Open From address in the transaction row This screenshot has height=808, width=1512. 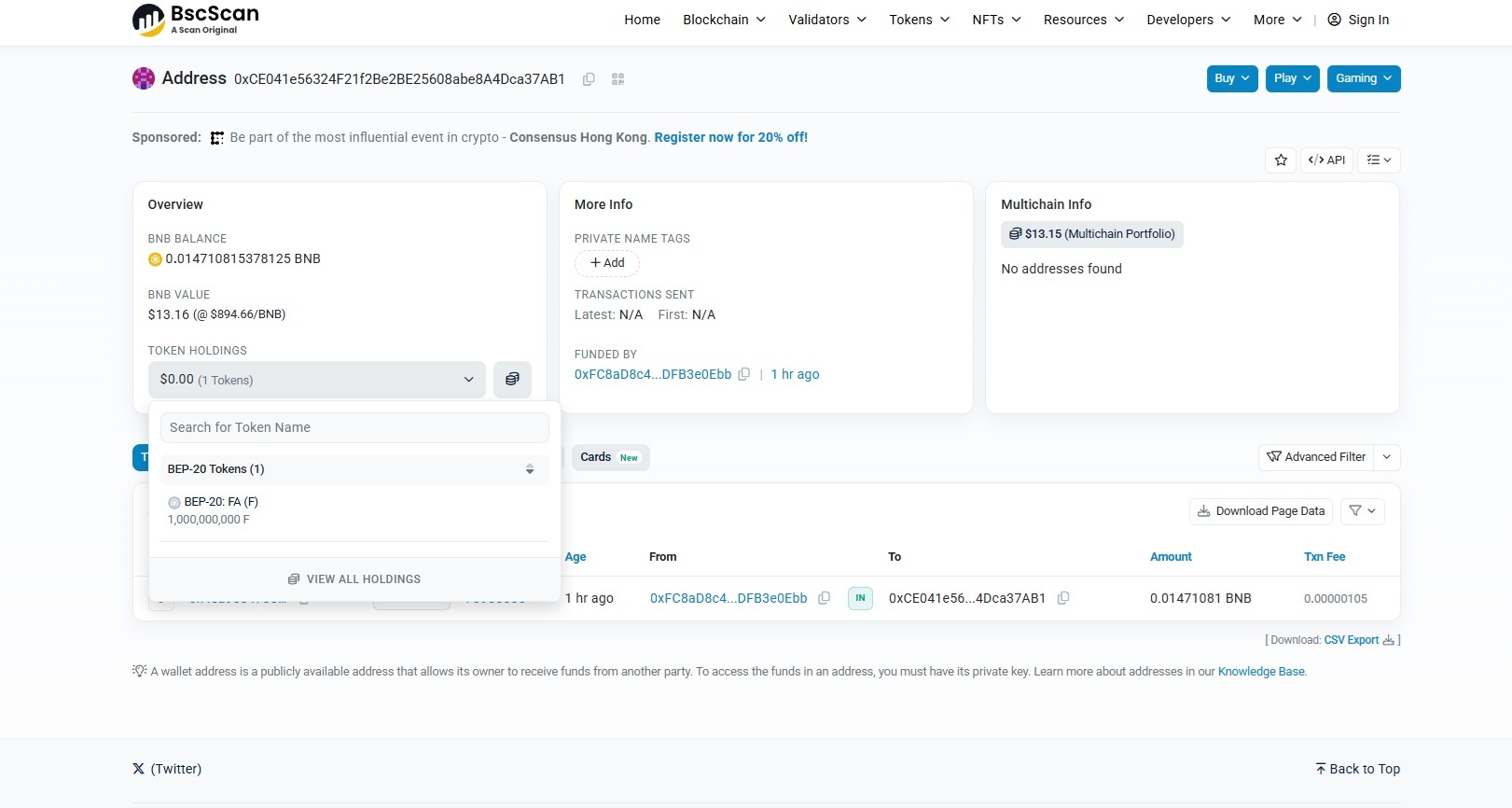[728, 598]
